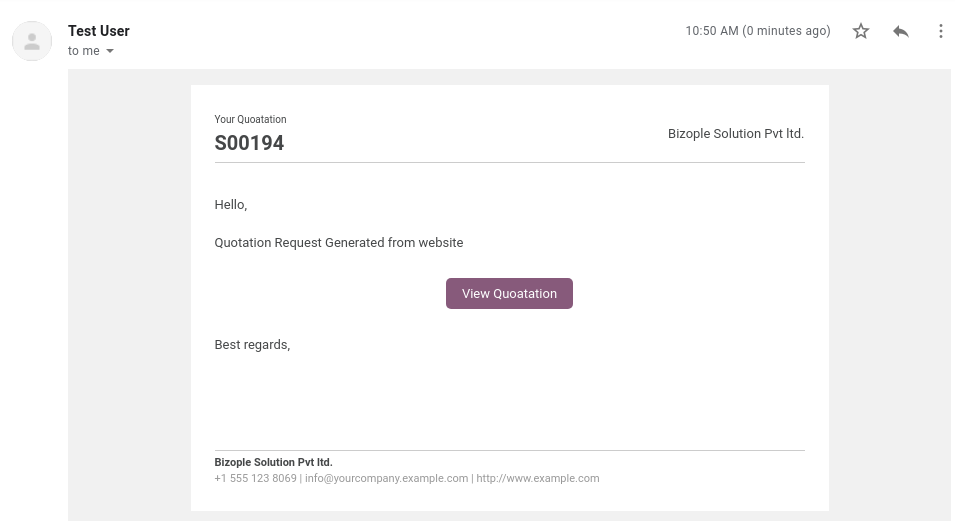
Task: Open the three-dot more options menu
Action: coord(940,31)
